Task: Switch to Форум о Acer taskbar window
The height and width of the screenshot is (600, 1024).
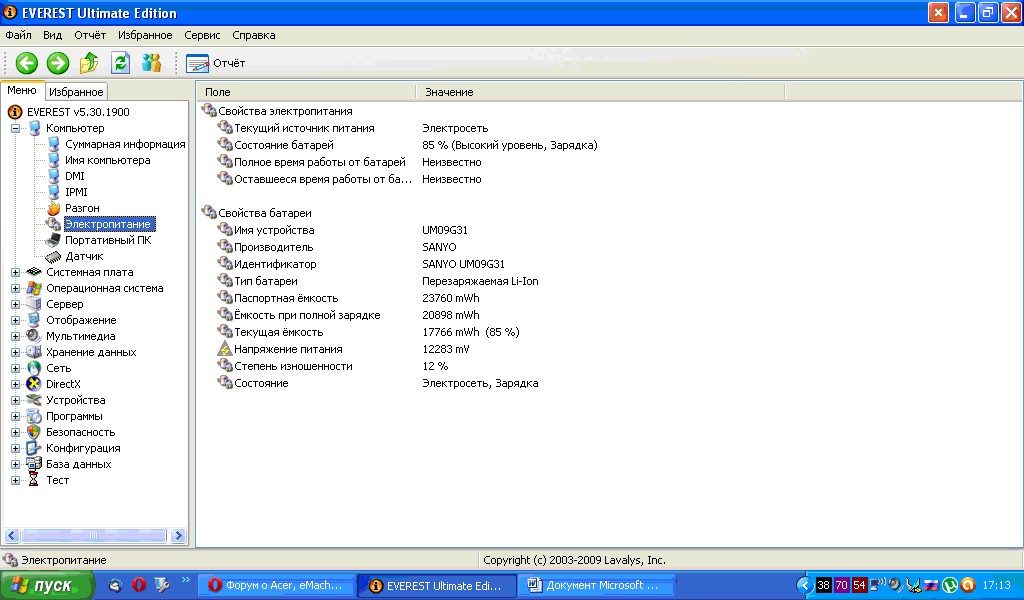Action: tap(276, 585)
